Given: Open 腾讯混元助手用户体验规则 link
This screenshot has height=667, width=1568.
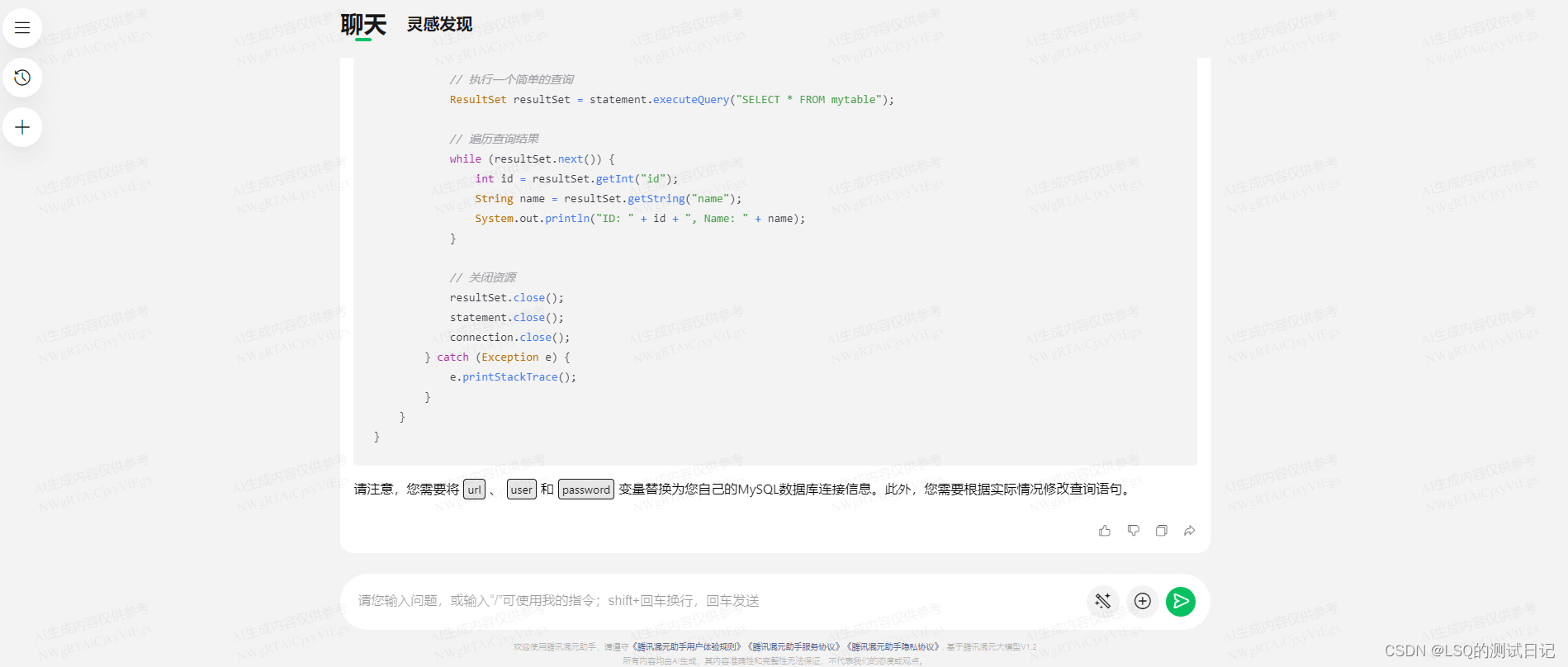Looking at the screenshot, I should [x=687, y=647].
